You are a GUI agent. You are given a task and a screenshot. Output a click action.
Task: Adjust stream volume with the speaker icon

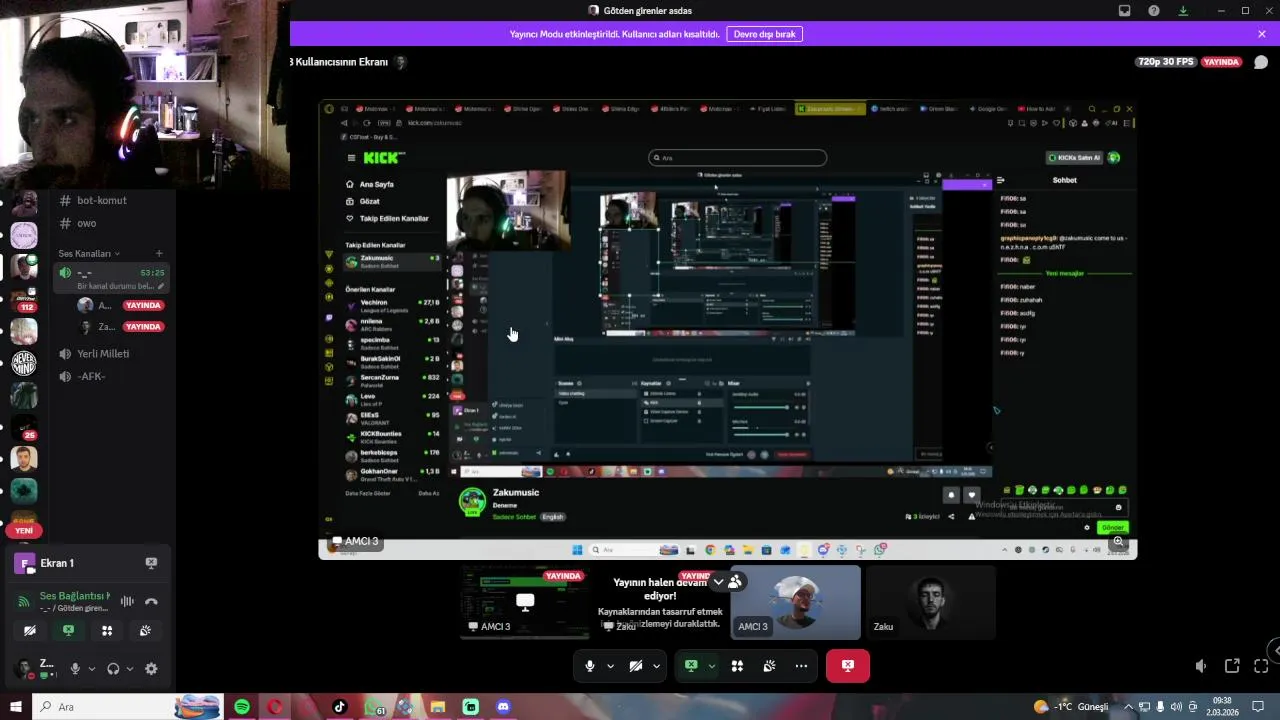coord(1201,666)
